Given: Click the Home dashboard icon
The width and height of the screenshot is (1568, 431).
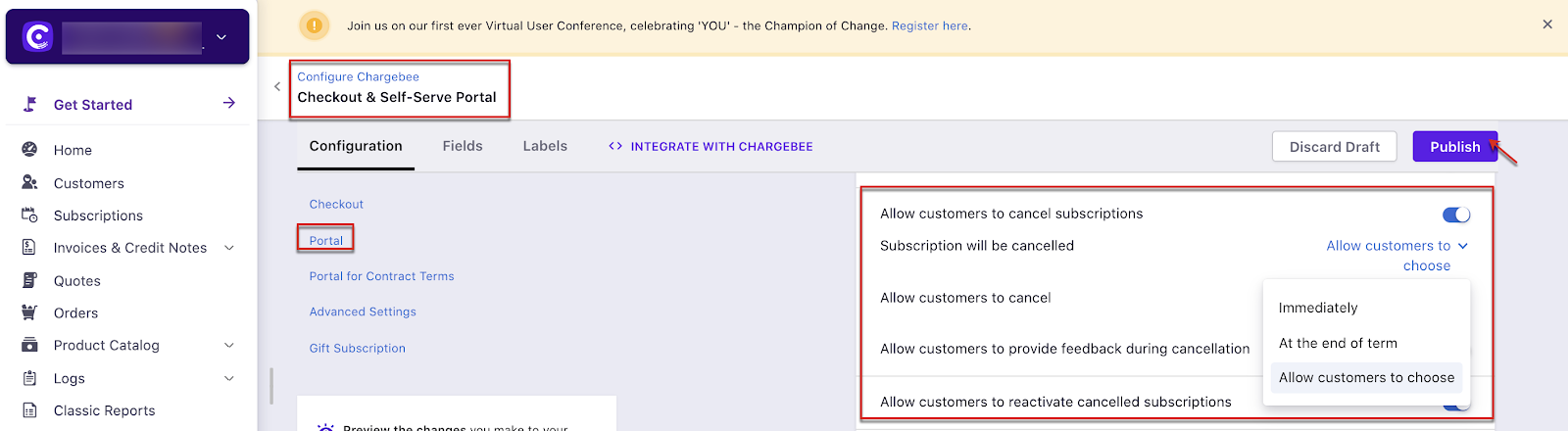Looking at the screenshot, I should pos(29,149).
